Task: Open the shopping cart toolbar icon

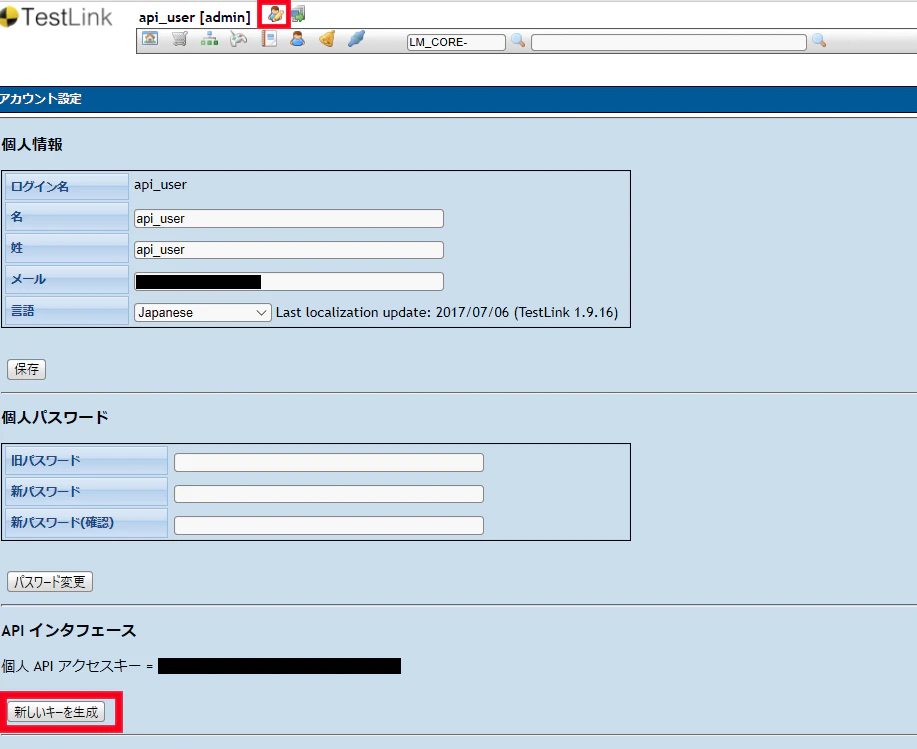Action: tap(180, 39)
